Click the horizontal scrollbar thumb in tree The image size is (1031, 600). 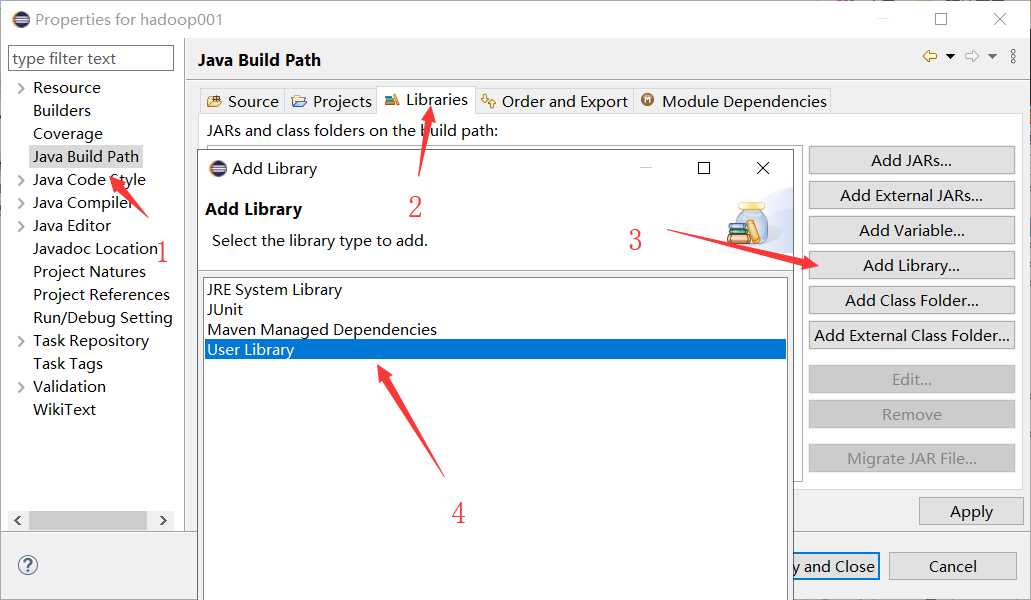click(x=87, y=520)
